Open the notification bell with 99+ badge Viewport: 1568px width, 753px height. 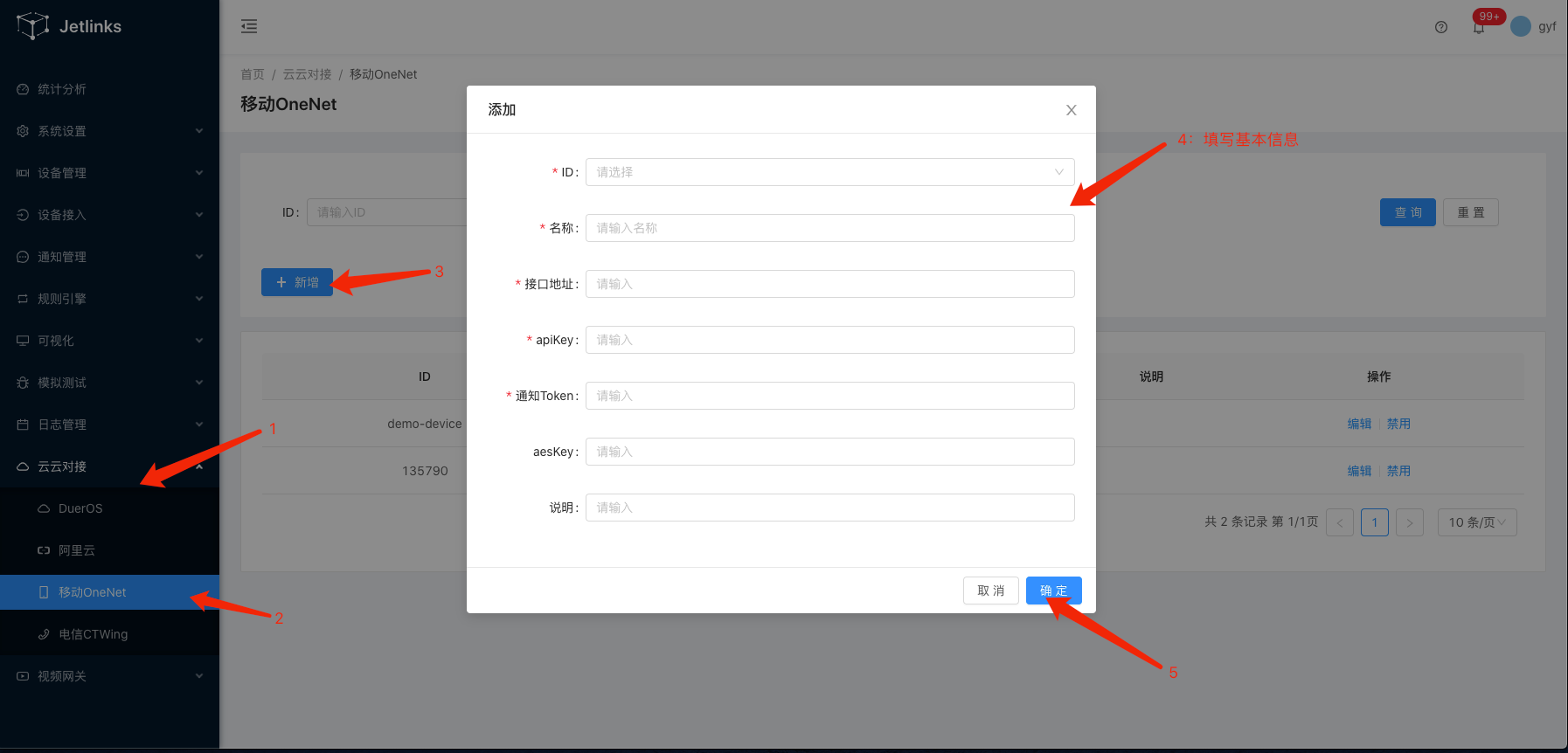point(1479,27)
